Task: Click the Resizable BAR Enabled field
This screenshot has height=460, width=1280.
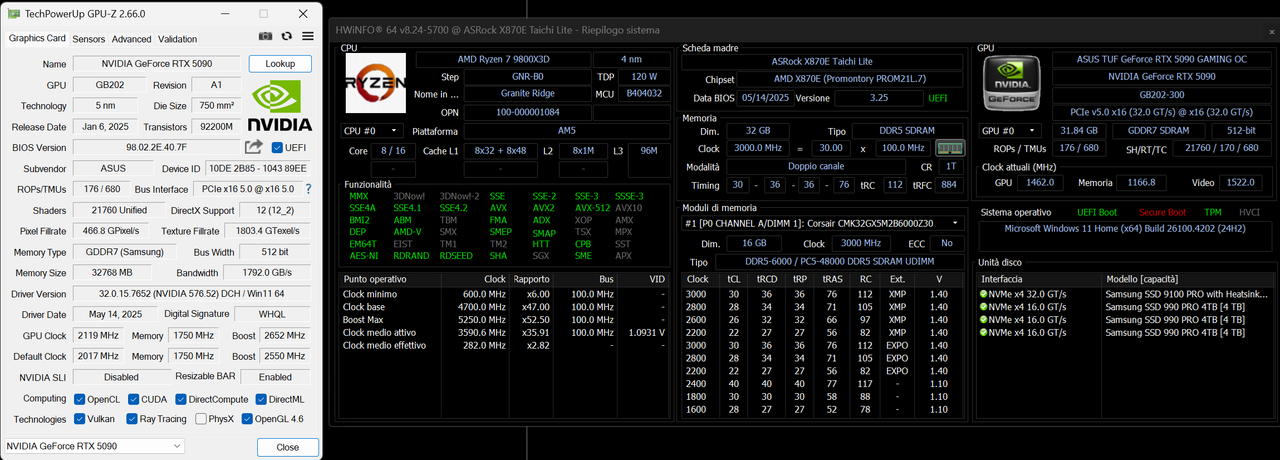Action: [274, 377]
